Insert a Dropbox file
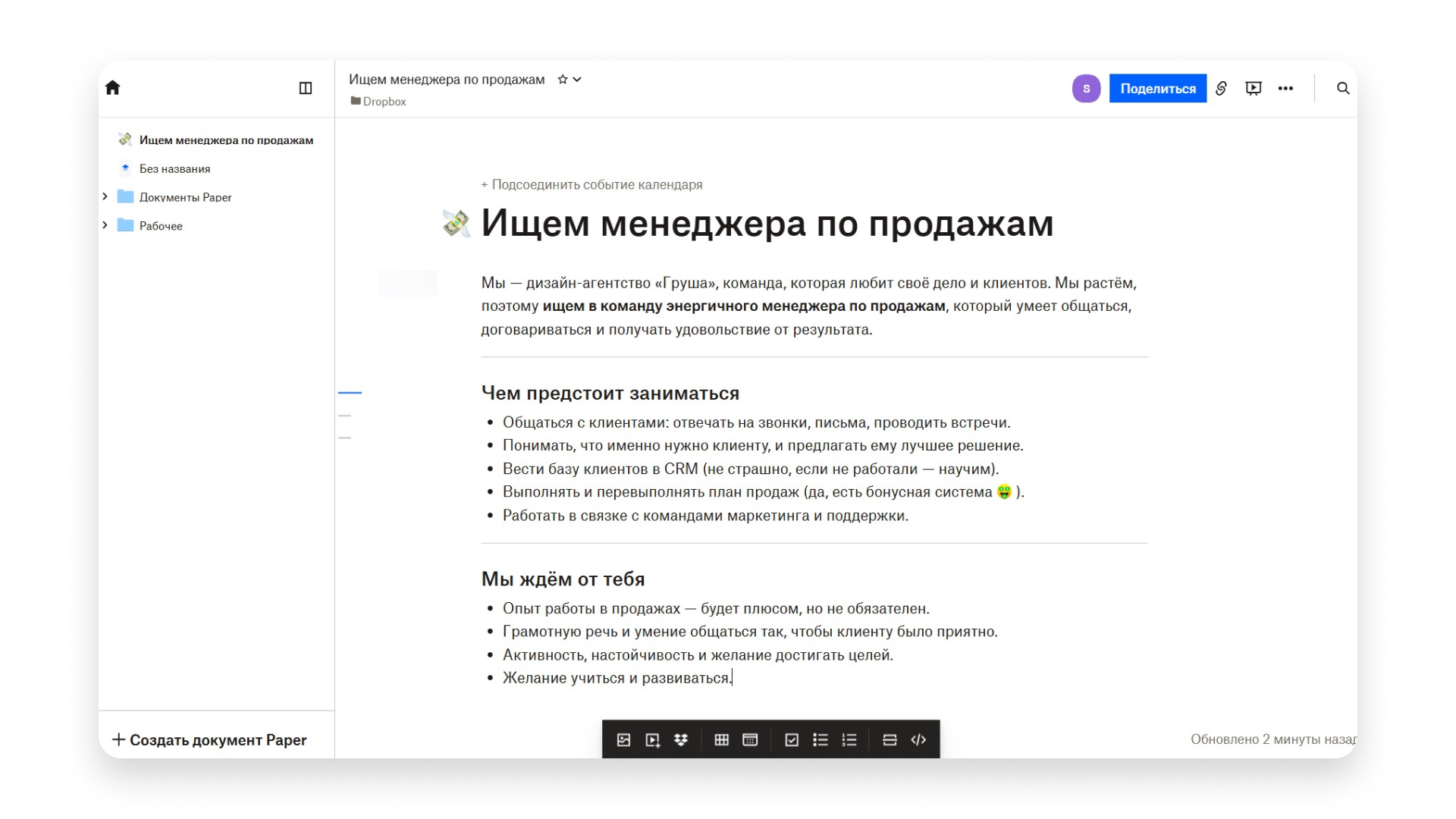 click(681, 740)
